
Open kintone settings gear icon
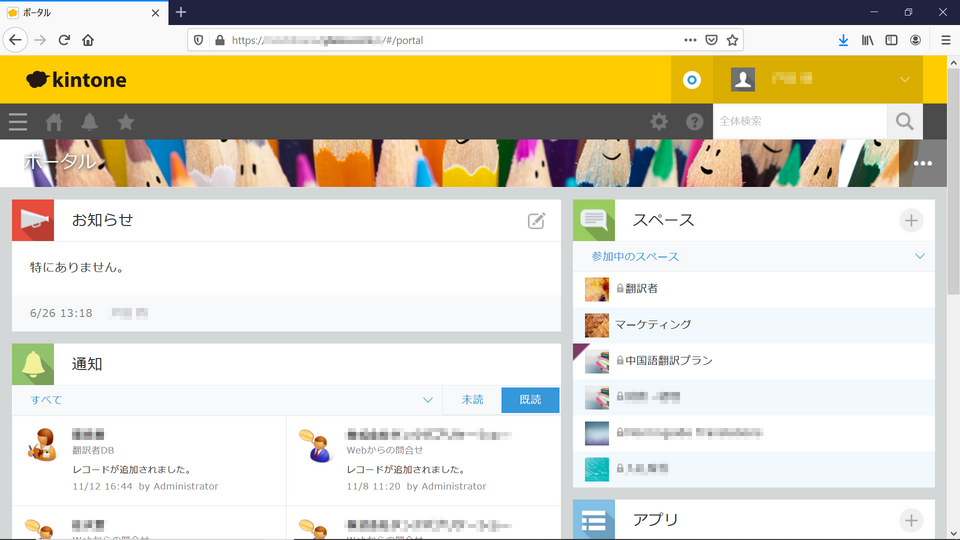659,121
